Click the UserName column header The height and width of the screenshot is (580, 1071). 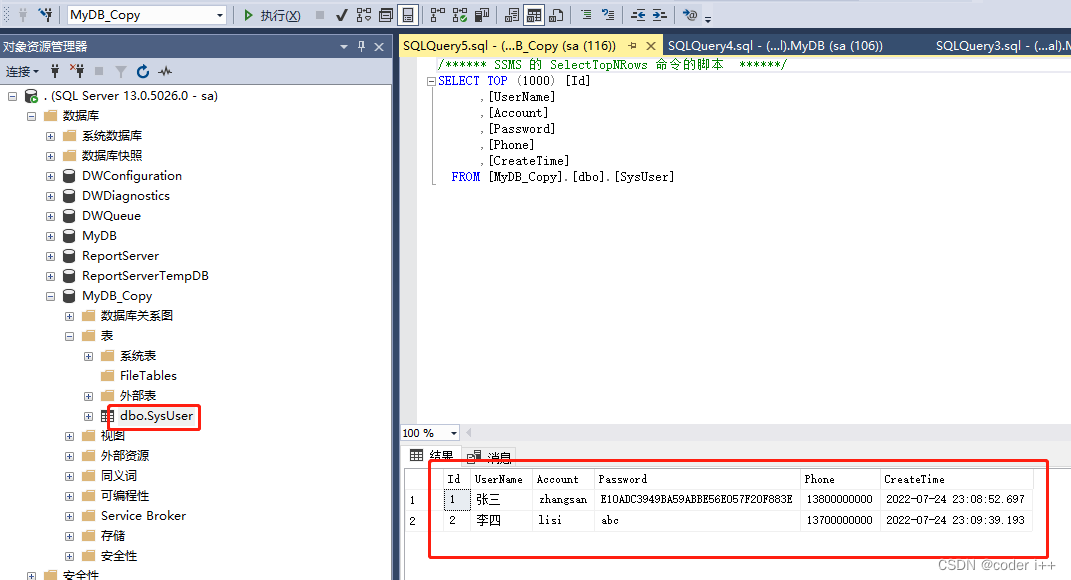(501, 480)
